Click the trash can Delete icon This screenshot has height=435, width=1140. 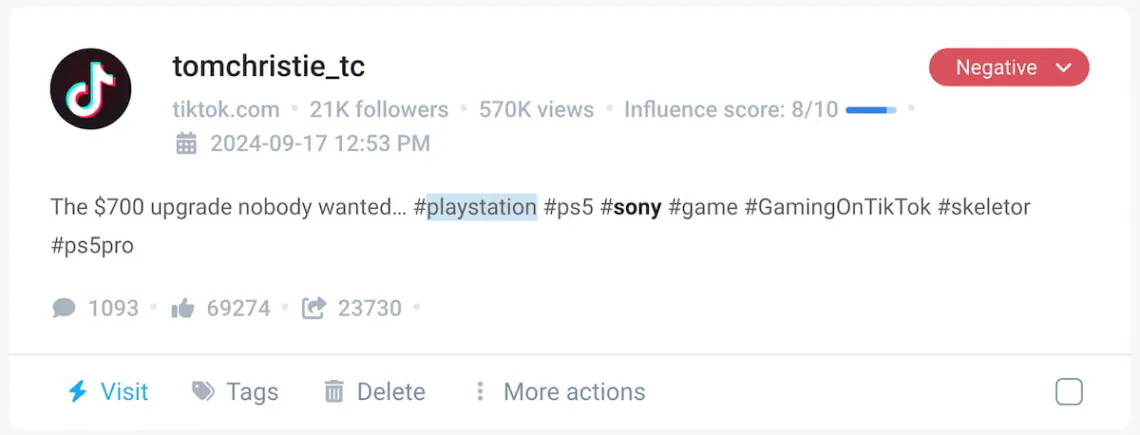click(x=334, y=392)
